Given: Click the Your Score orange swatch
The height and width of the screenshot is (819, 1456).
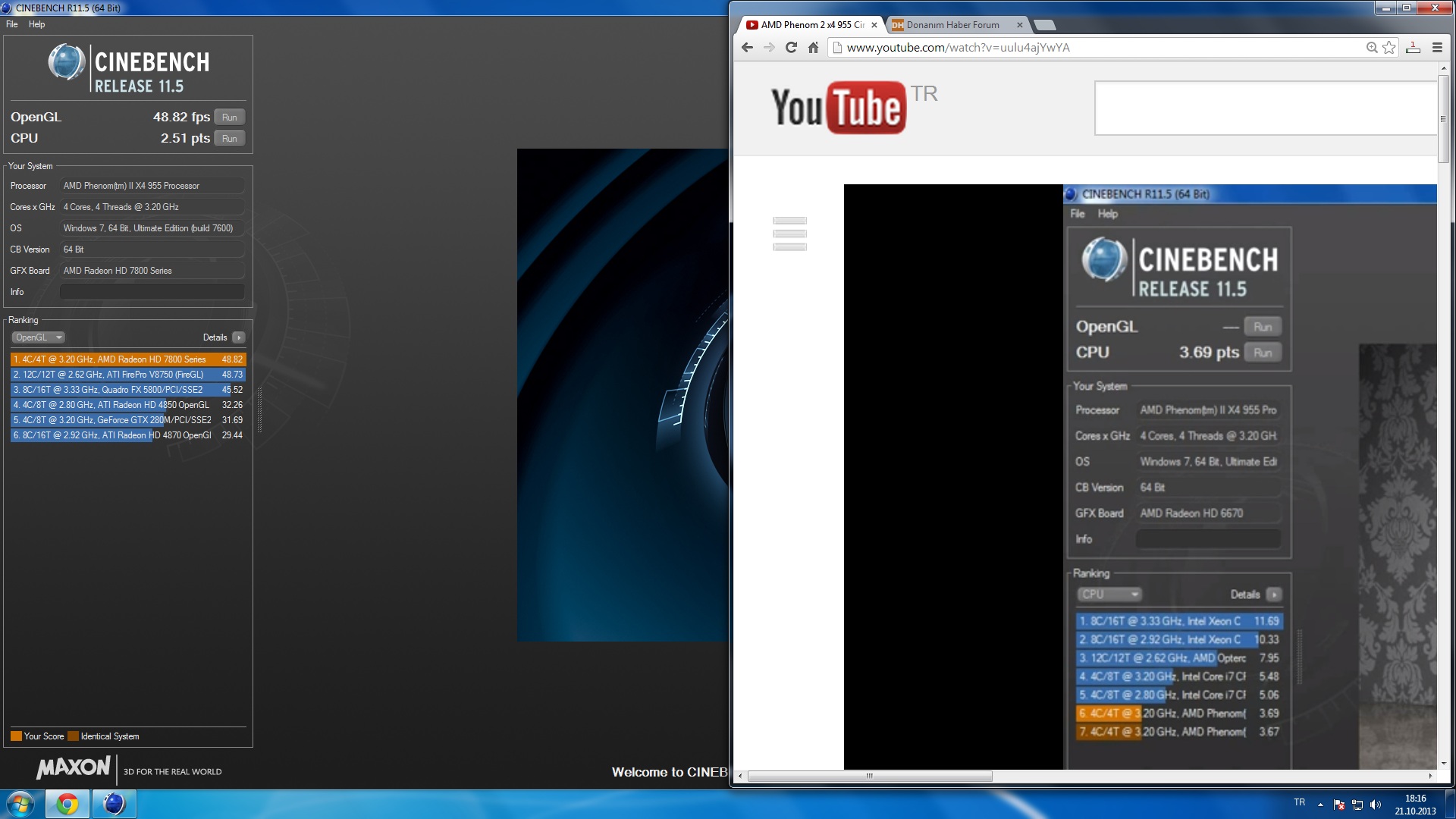Looking at the screenshot, I should pos(16,736).
